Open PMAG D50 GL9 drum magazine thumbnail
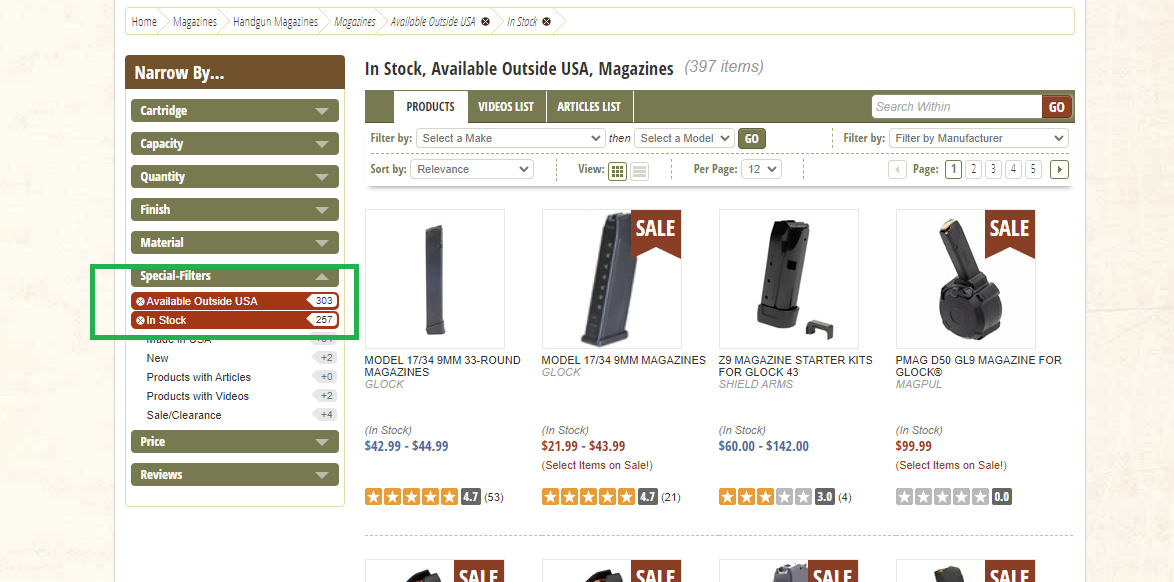Image resolution: width=1174 pixels, height=582 pixels. pos(965,279)
